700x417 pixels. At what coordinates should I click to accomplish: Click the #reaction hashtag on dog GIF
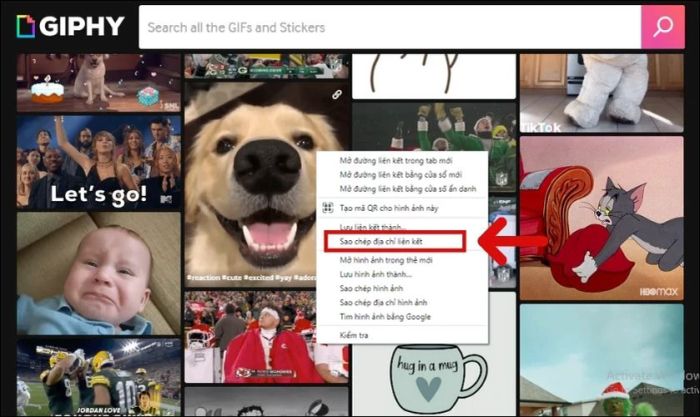204,278
